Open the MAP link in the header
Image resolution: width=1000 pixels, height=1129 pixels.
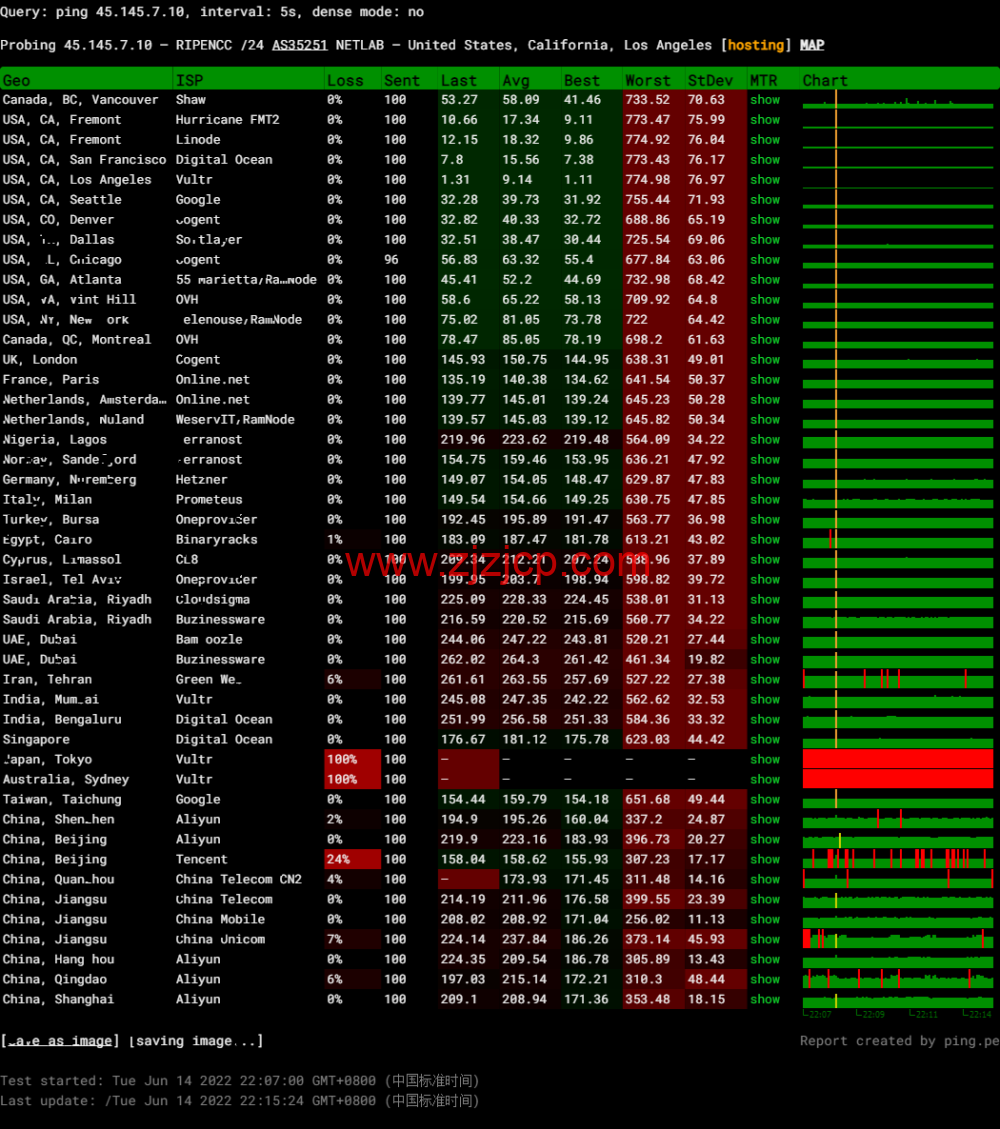coord(812,45)
